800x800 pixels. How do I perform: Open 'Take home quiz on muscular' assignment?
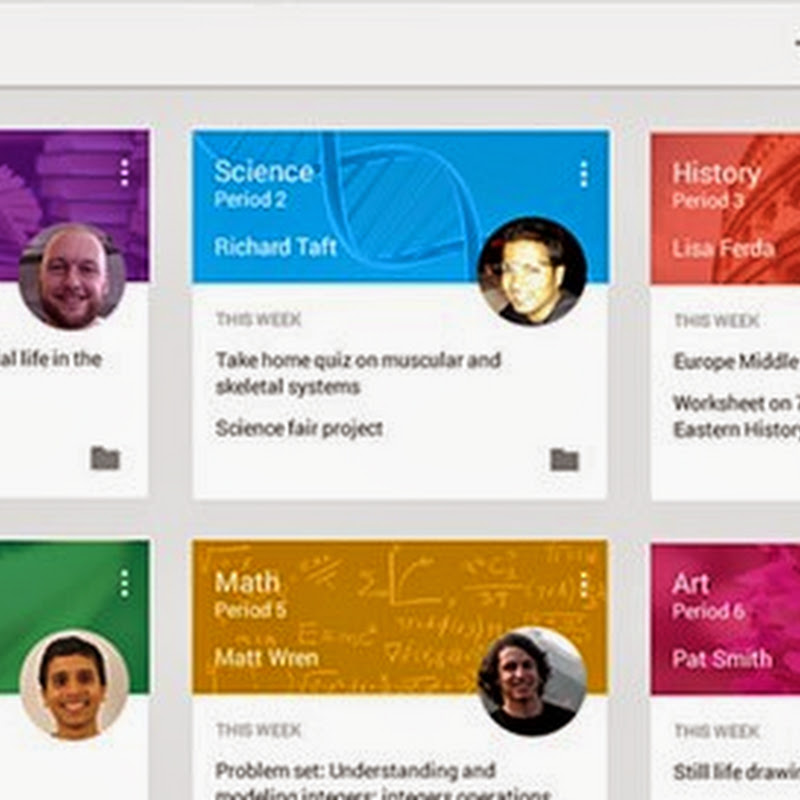coord(358,373)
